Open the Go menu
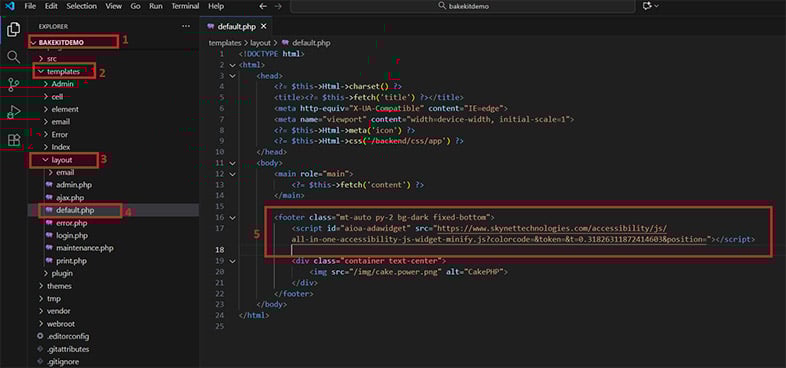786x368 pixels. 135,7
